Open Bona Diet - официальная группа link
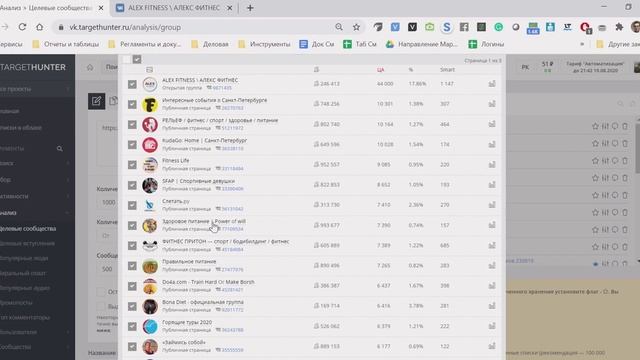640x360 pixels. 203,302
